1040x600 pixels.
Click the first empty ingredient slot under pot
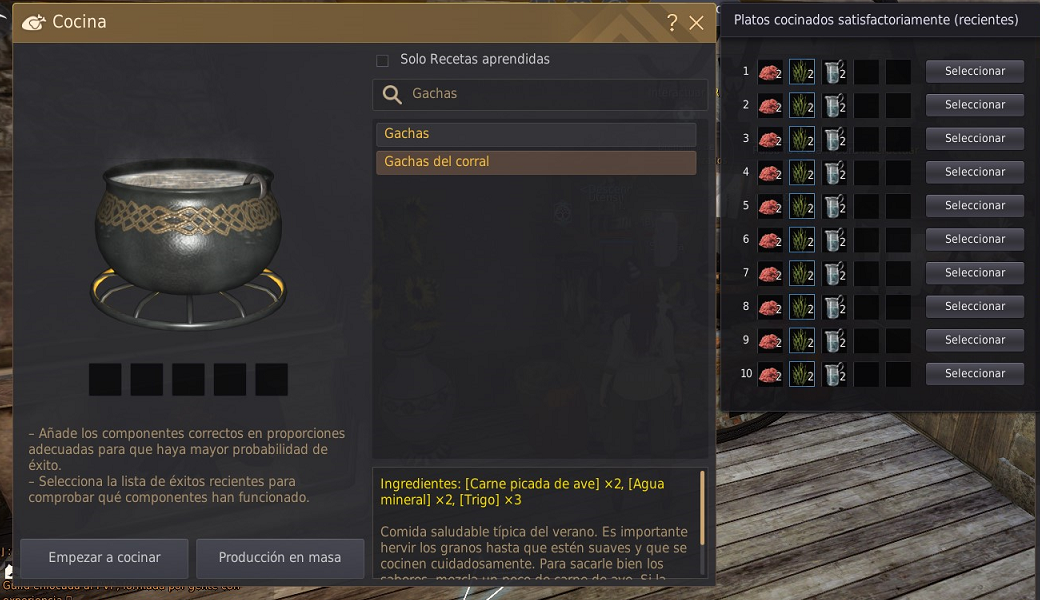(x=105, y=379)
